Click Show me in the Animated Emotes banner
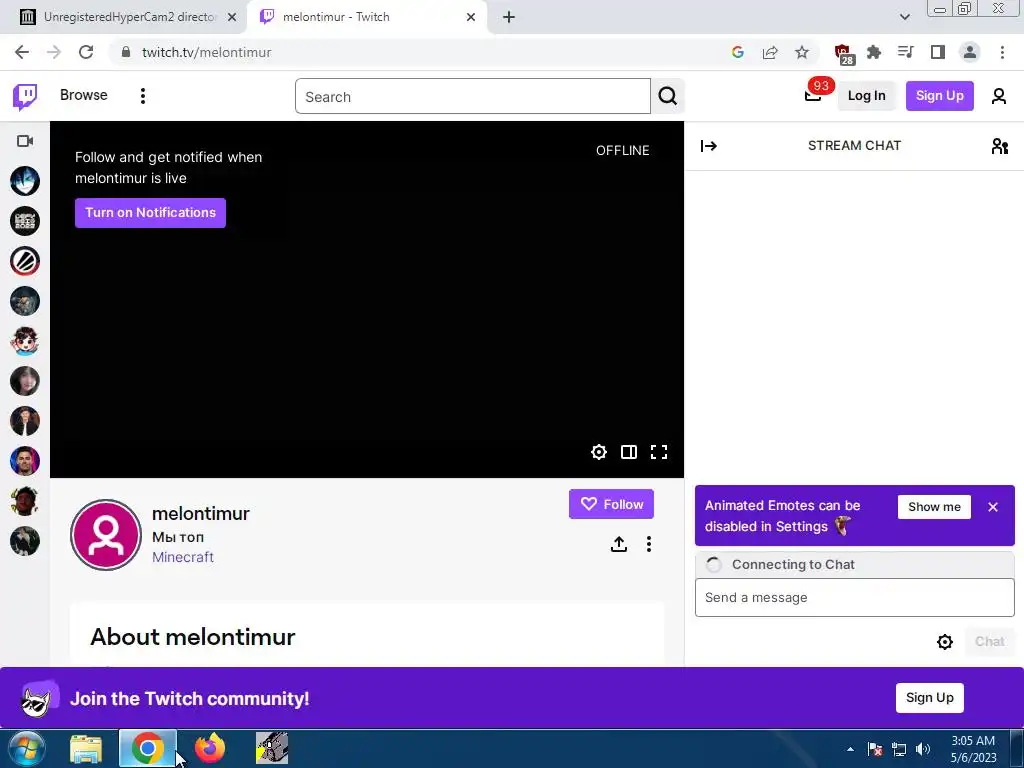The height and width of the screenshot is (768, 1024). 934,507
